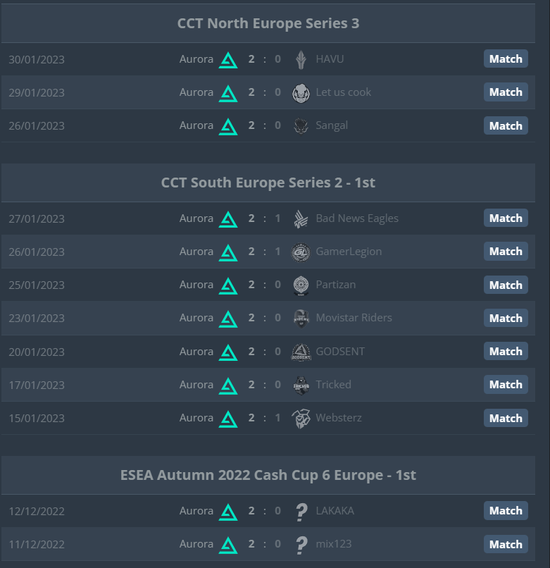Viewport: 550px width, 568px height.
Task: Open the CCT North Europe Series 3 header
Action: pyautogui.click(x=268, y=23)
